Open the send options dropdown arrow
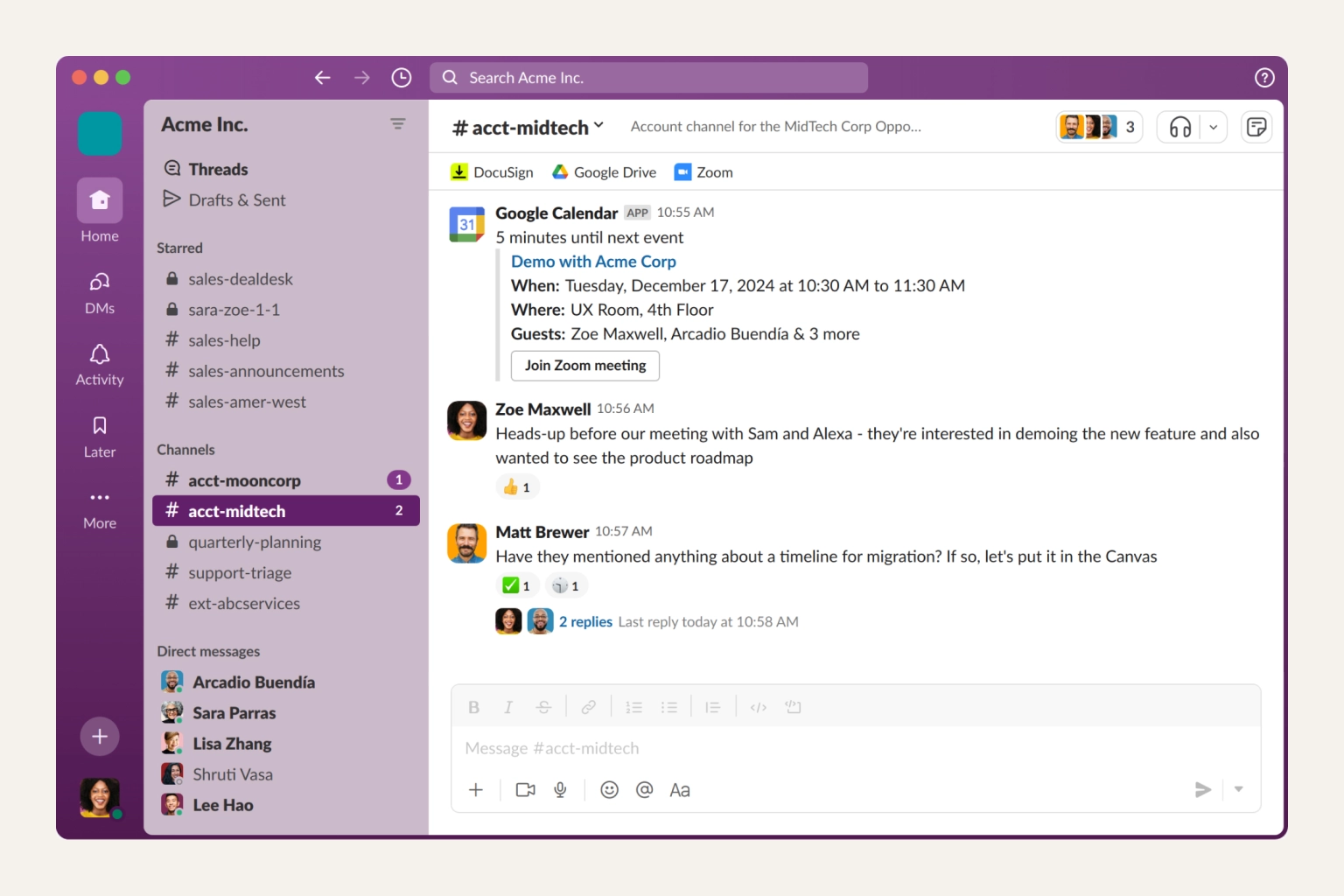The height and width of the screenshot is (896, 1344). coord(1239,789)
